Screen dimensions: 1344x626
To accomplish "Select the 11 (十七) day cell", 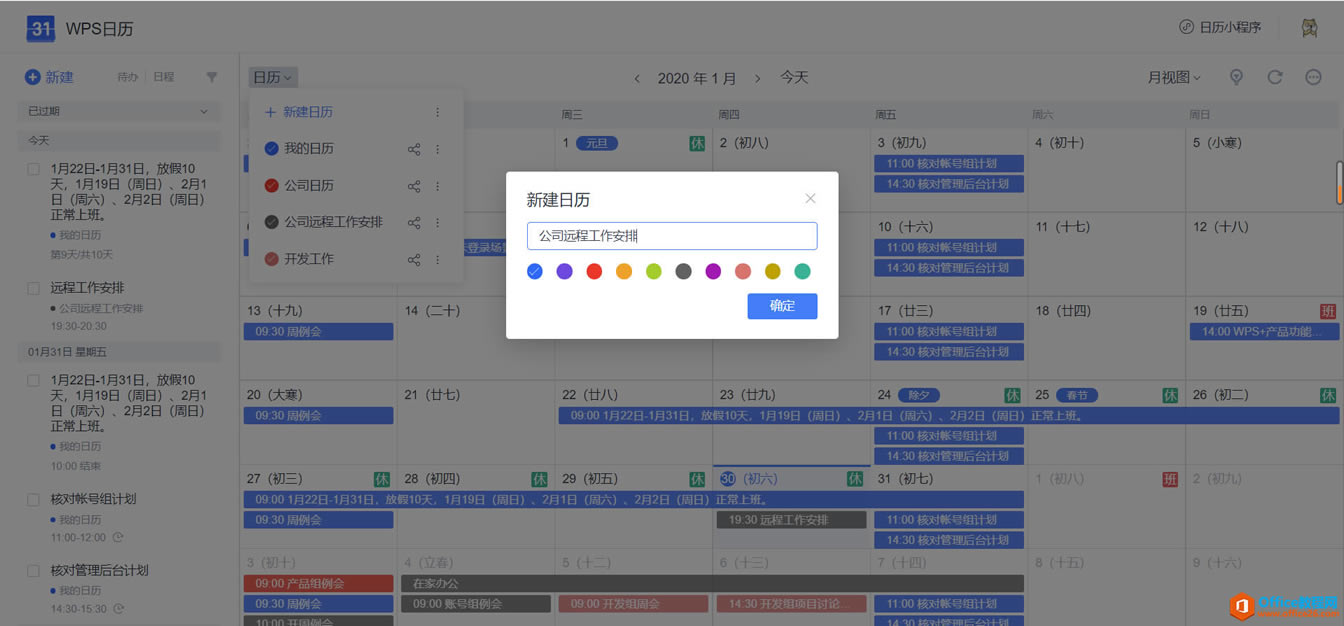I will coord(1106,254).
